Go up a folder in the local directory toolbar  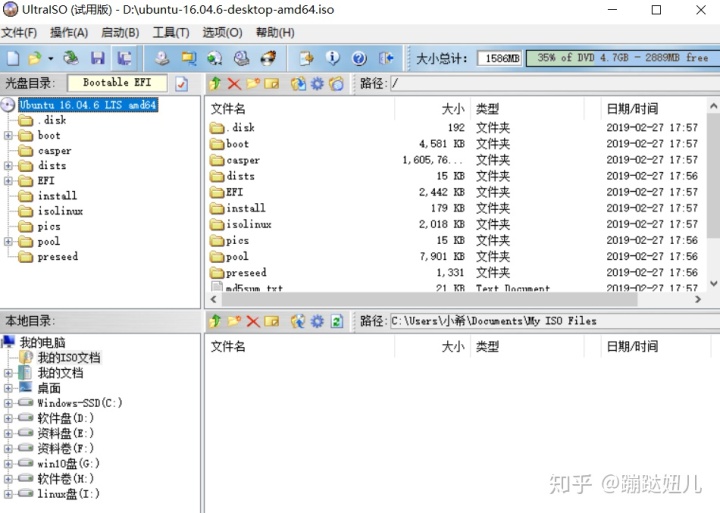pyautogui.click(x=215, y=321)
